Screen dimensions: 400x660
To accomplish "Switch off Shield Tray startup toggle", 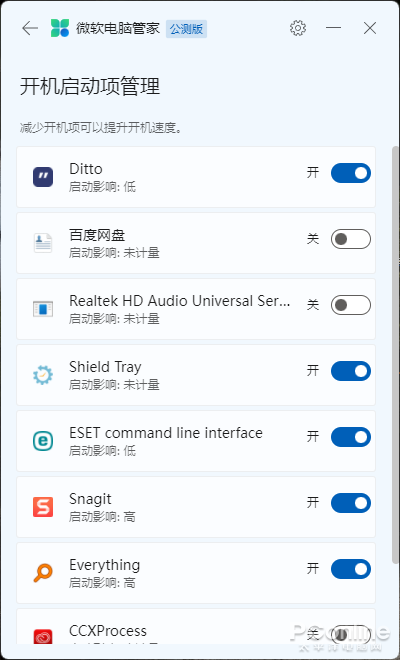I will tap(351, 371).
